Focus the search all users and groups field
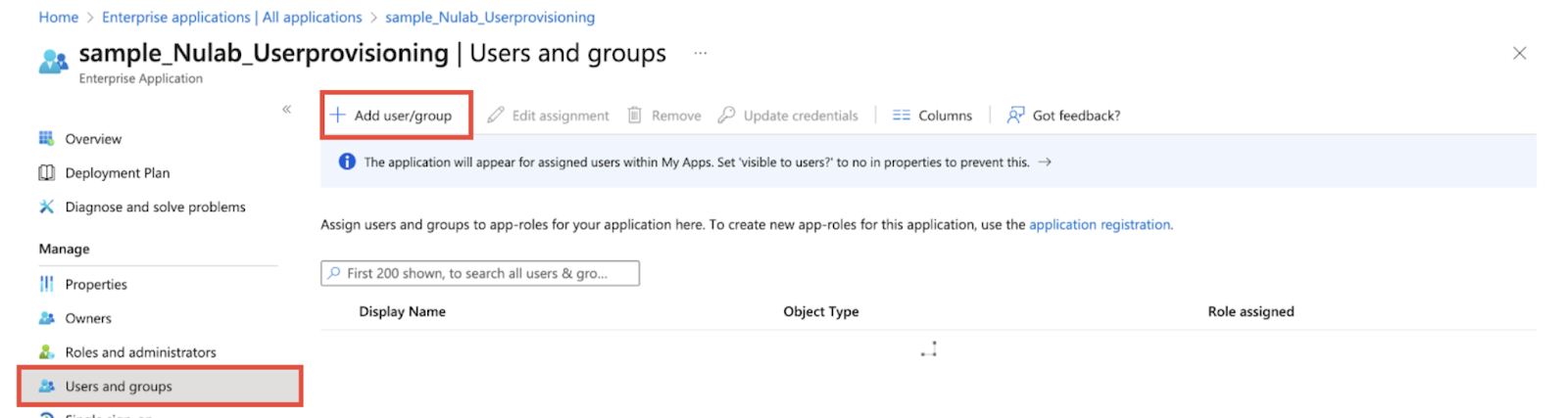 (x=480, y=273)
